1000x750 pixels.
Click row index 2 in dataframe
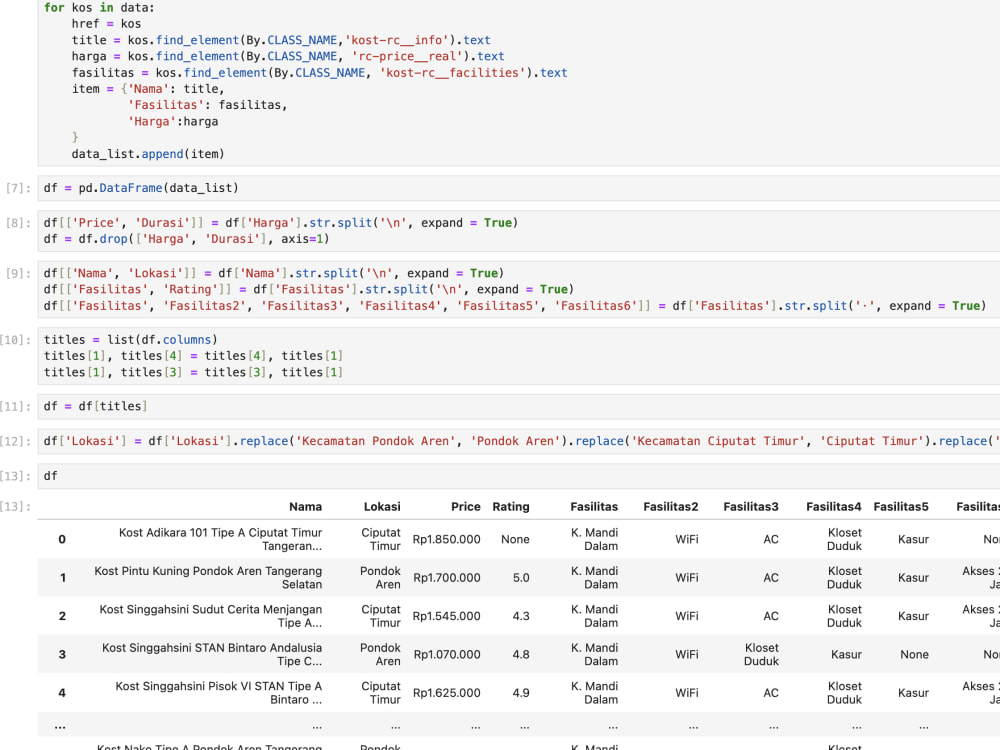pos(62,616)
